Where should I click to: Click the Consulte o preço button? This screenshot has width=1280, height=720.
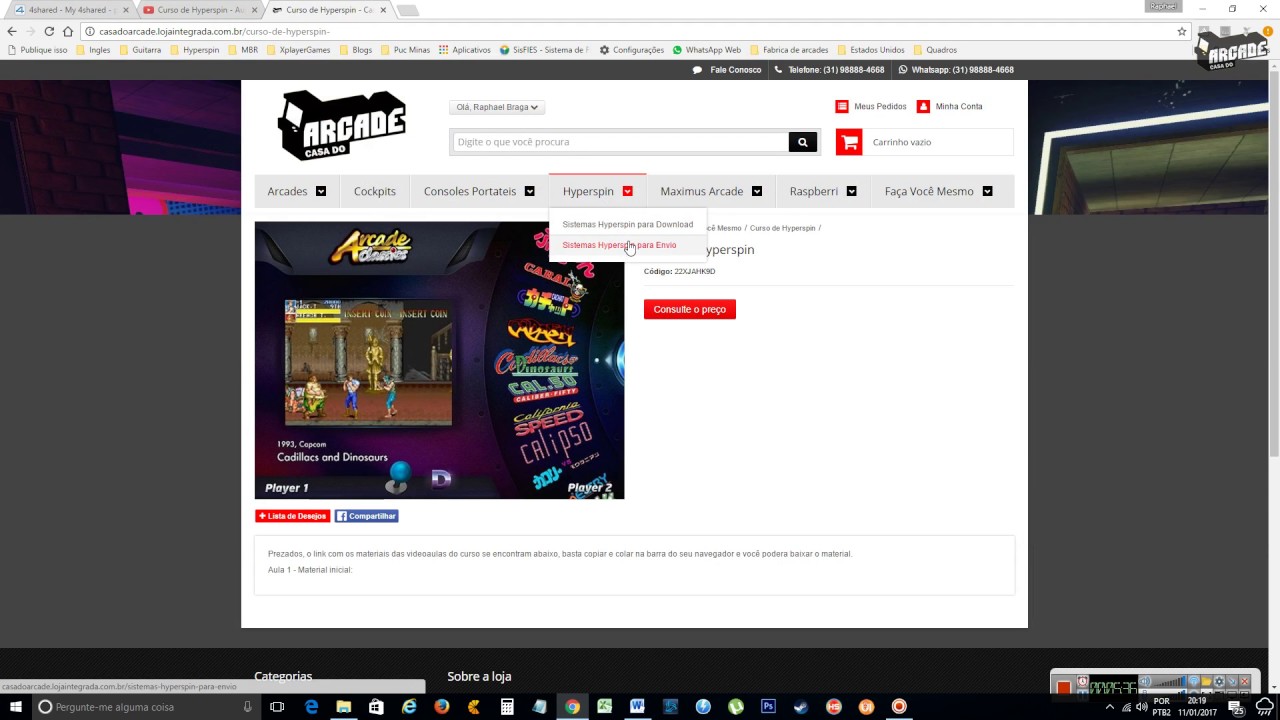[x=690, y=310]
